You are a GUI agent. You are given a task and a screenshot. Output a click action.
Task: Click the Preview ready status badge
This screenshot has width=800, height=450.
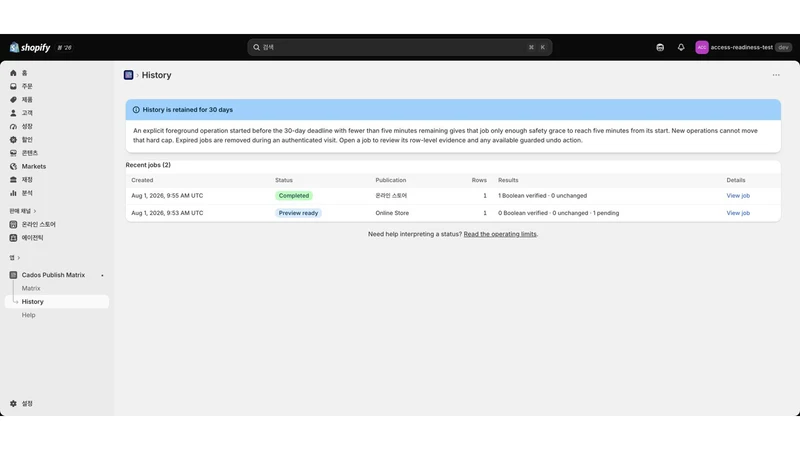tap(298, 213)
